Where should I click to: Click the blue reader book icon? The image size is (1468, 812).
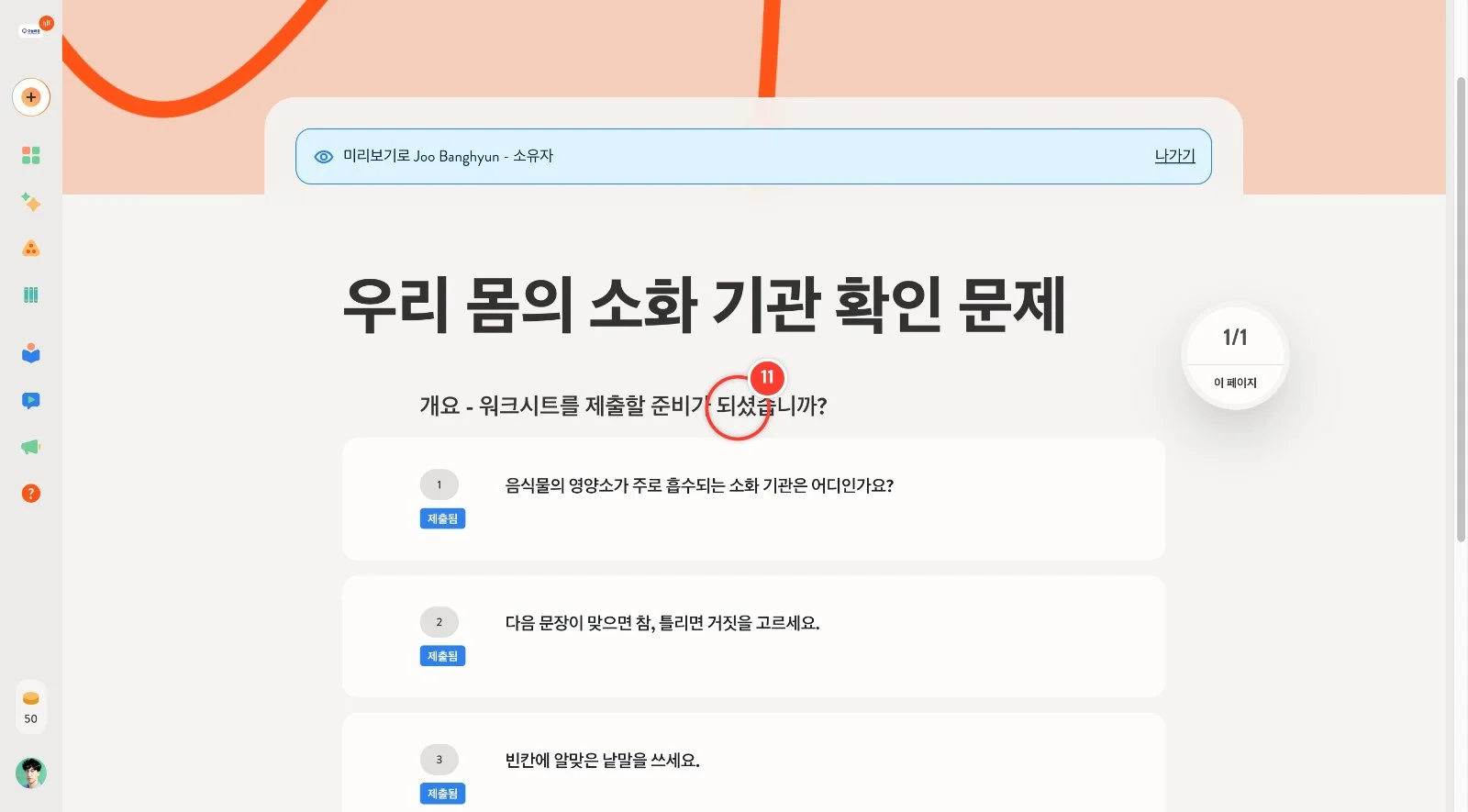[x=31, y=353]
